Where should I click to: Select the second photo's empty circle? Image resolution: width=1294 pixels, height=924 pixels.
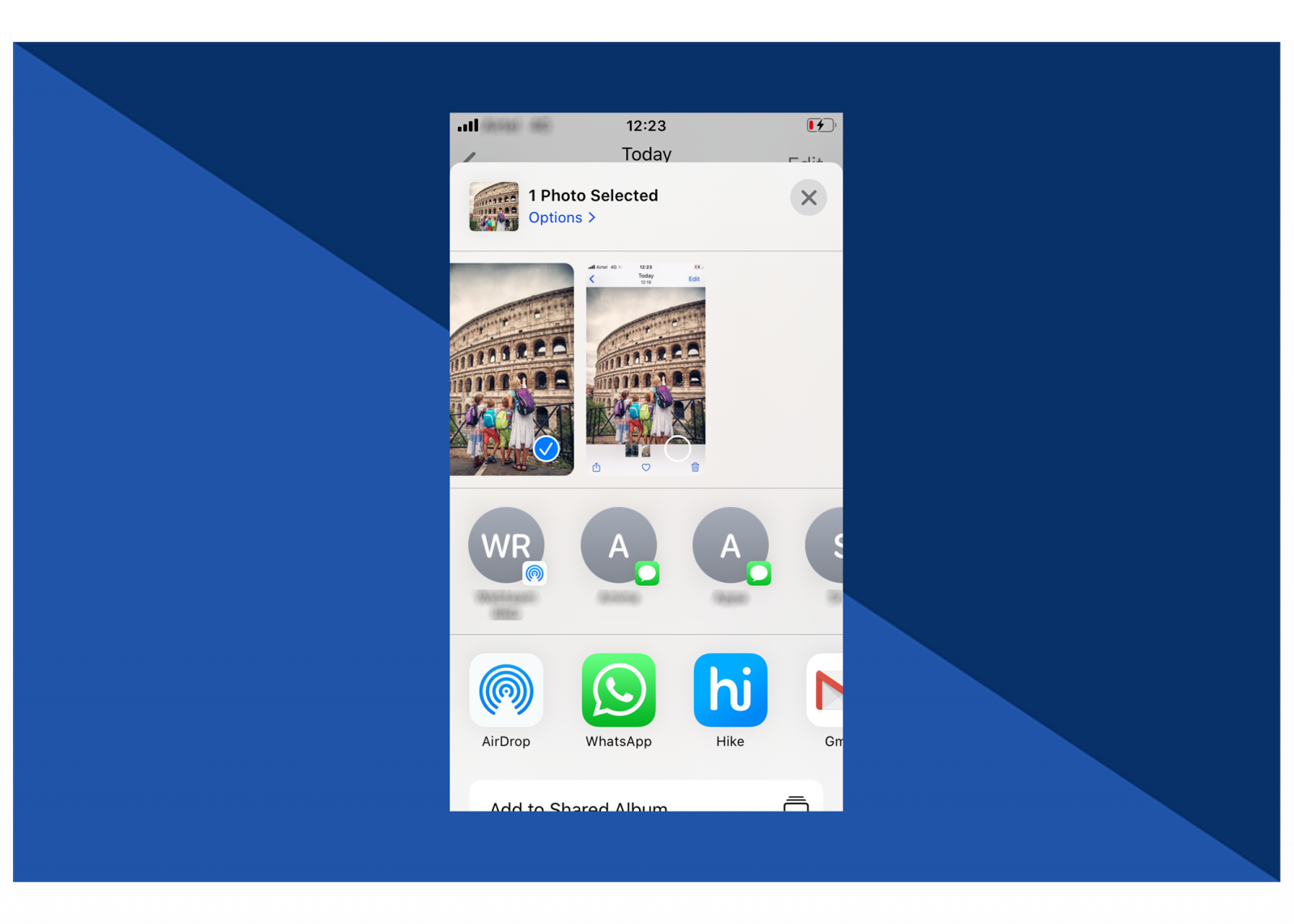[x=678, y=449]
